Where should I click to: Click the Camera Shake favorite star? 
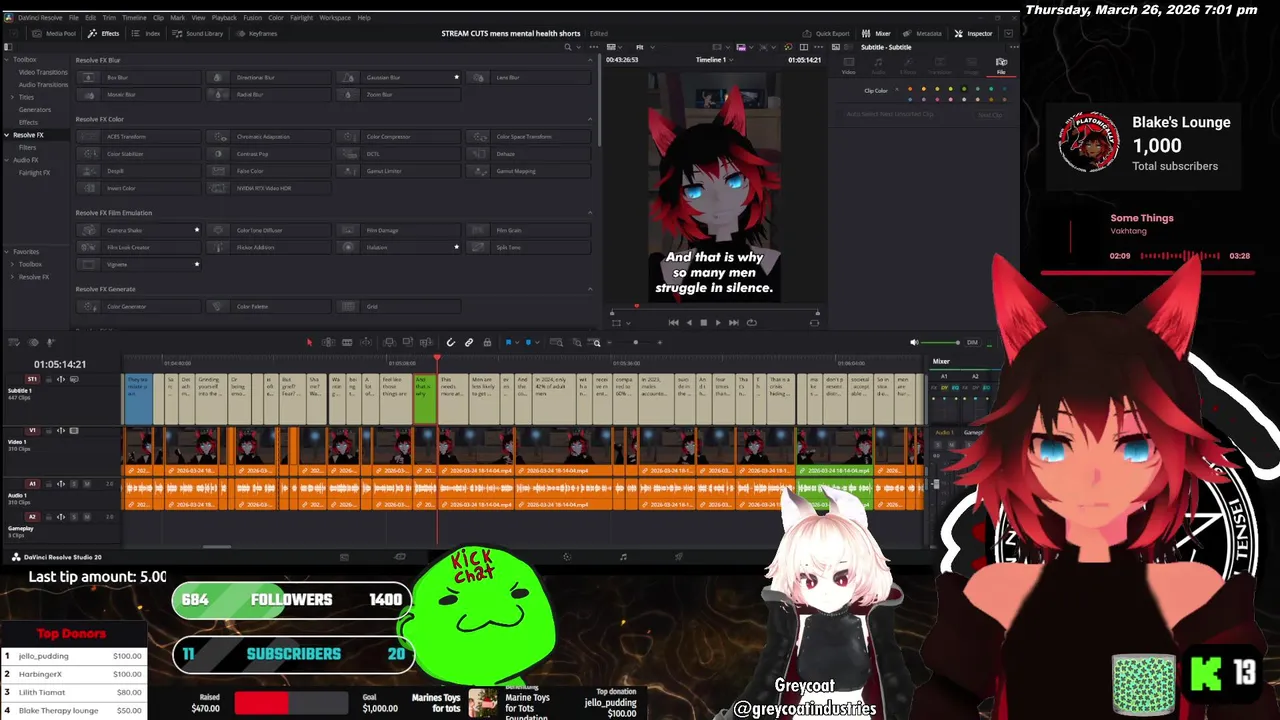197,230
